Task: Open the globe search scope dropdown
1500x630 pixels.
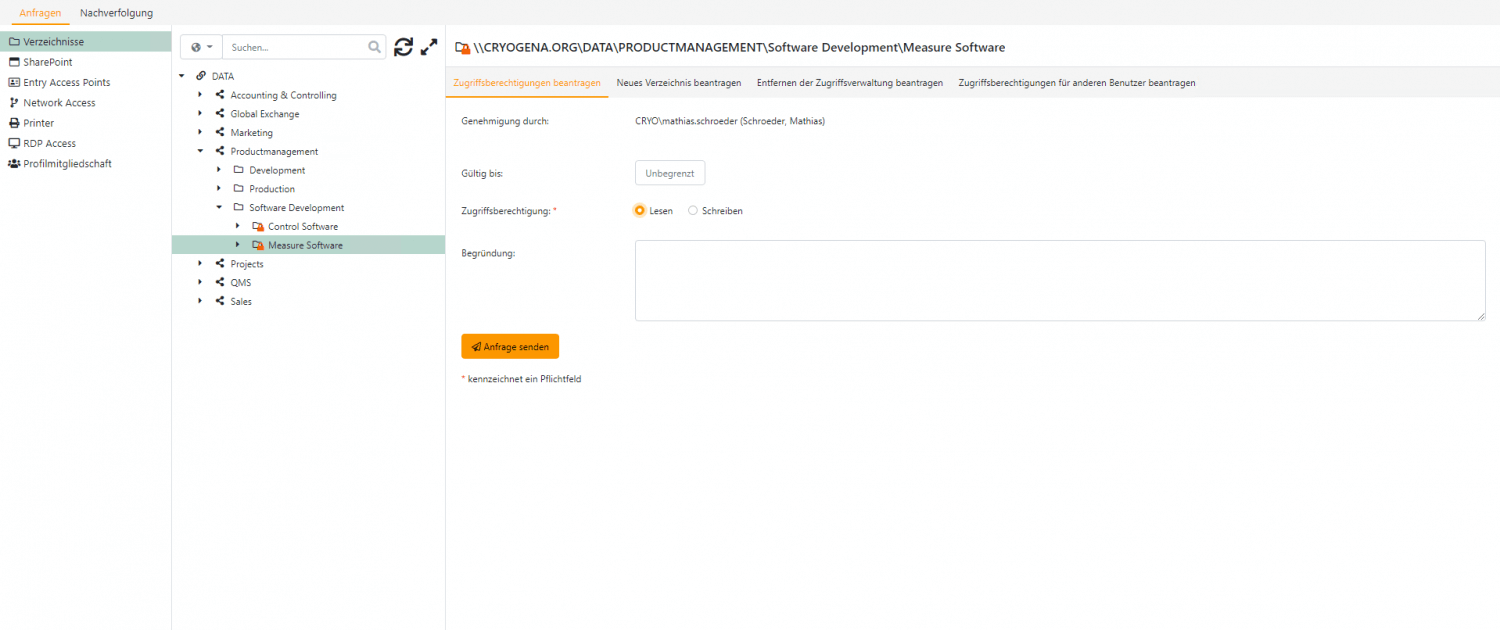Action: pyautogui.click(x=201, y=47)
